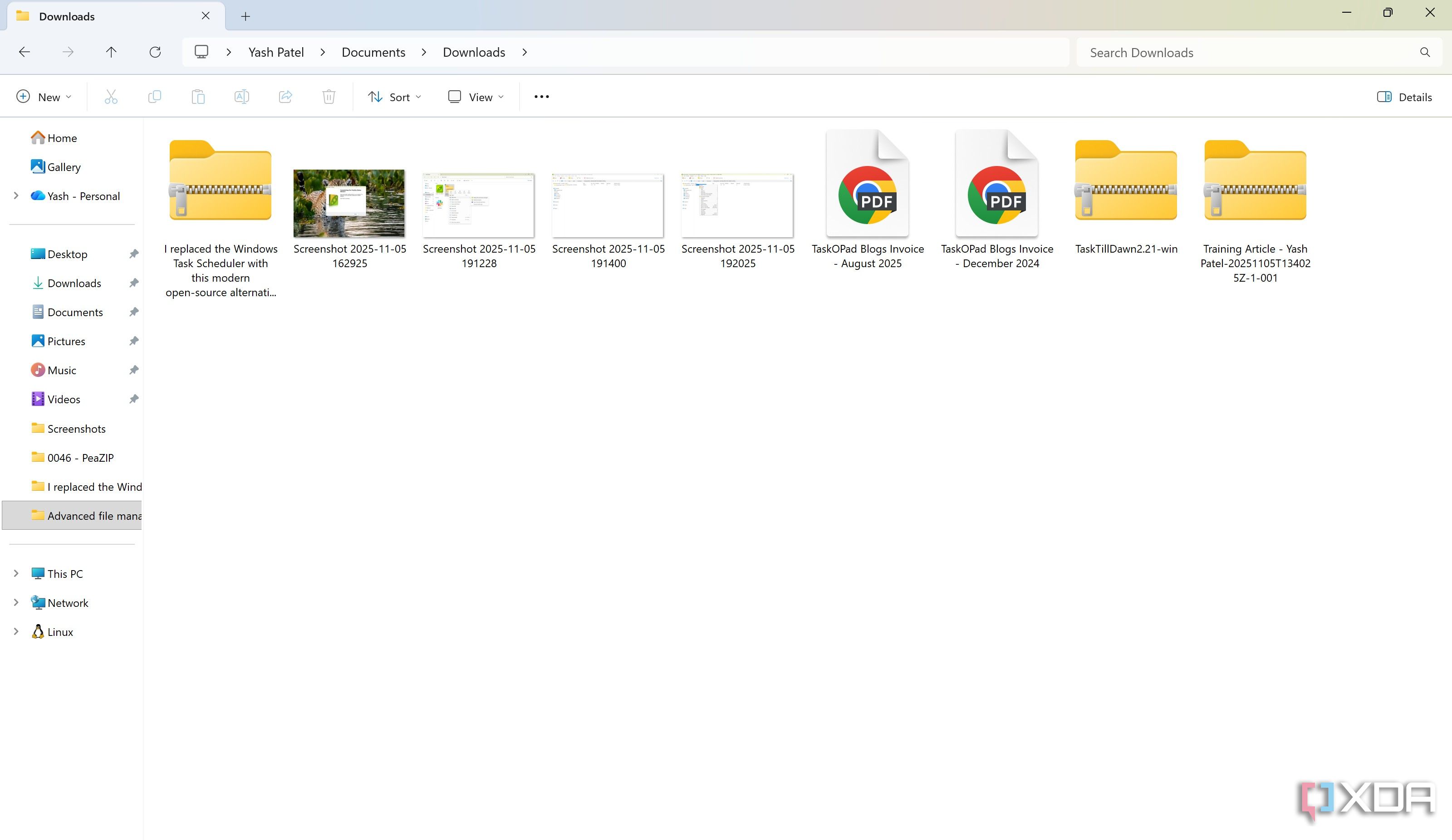Image resolution: width=1452 pixels, height=840 pixels.
Task: Select the TaskTillDawn2.21-win zip folder
Action: (x=1126, y=197)
